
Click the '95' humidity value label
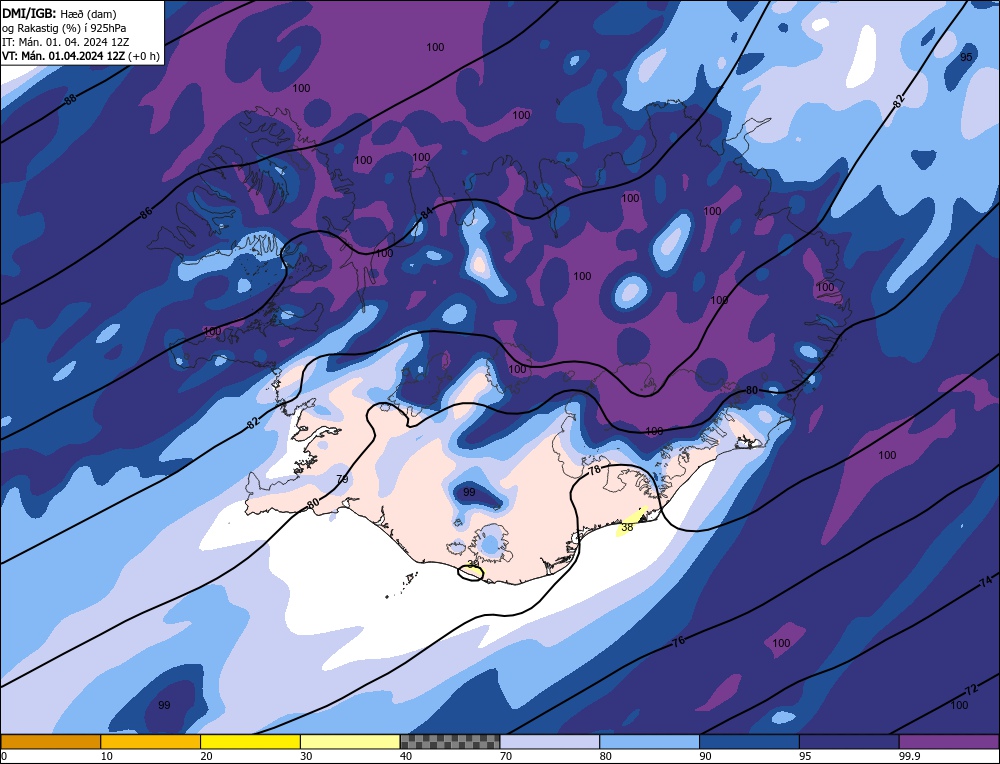coord(966,57)
